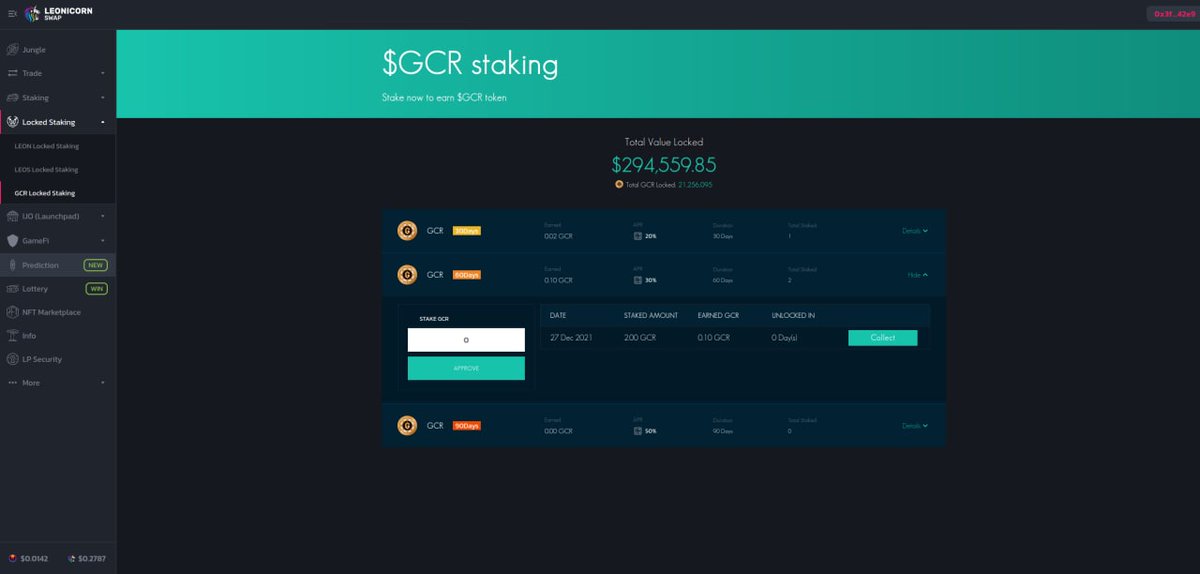1200x574 pixels.
Task: Click the GCR coin icon in the 60Days row
Action: click(x=407, y=274)
